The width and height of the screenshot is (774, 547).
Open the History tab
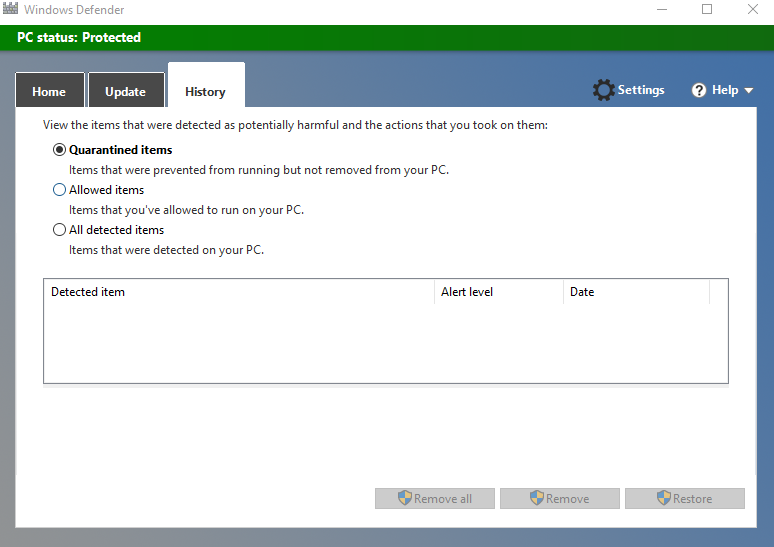point(206,85)
